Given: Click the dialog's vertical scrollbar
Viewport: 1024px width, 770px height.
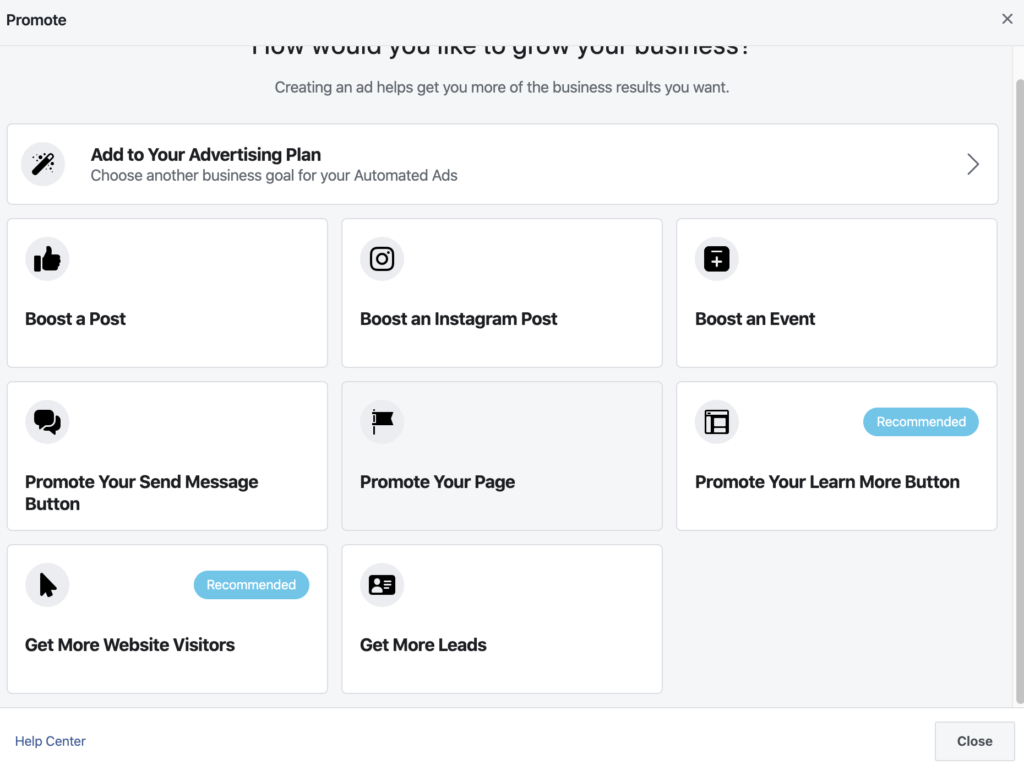Looking at the screenshot, I should (1019, 392).
